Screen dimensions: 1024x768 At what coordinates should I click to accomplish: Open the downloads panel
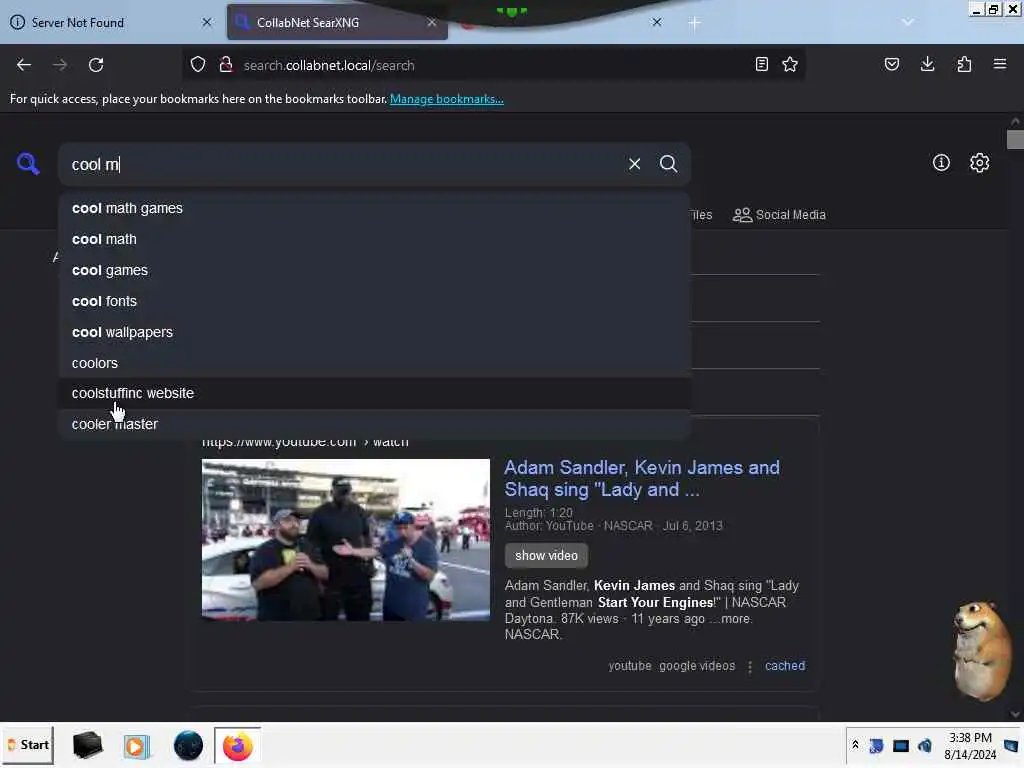tap(927, 64)
